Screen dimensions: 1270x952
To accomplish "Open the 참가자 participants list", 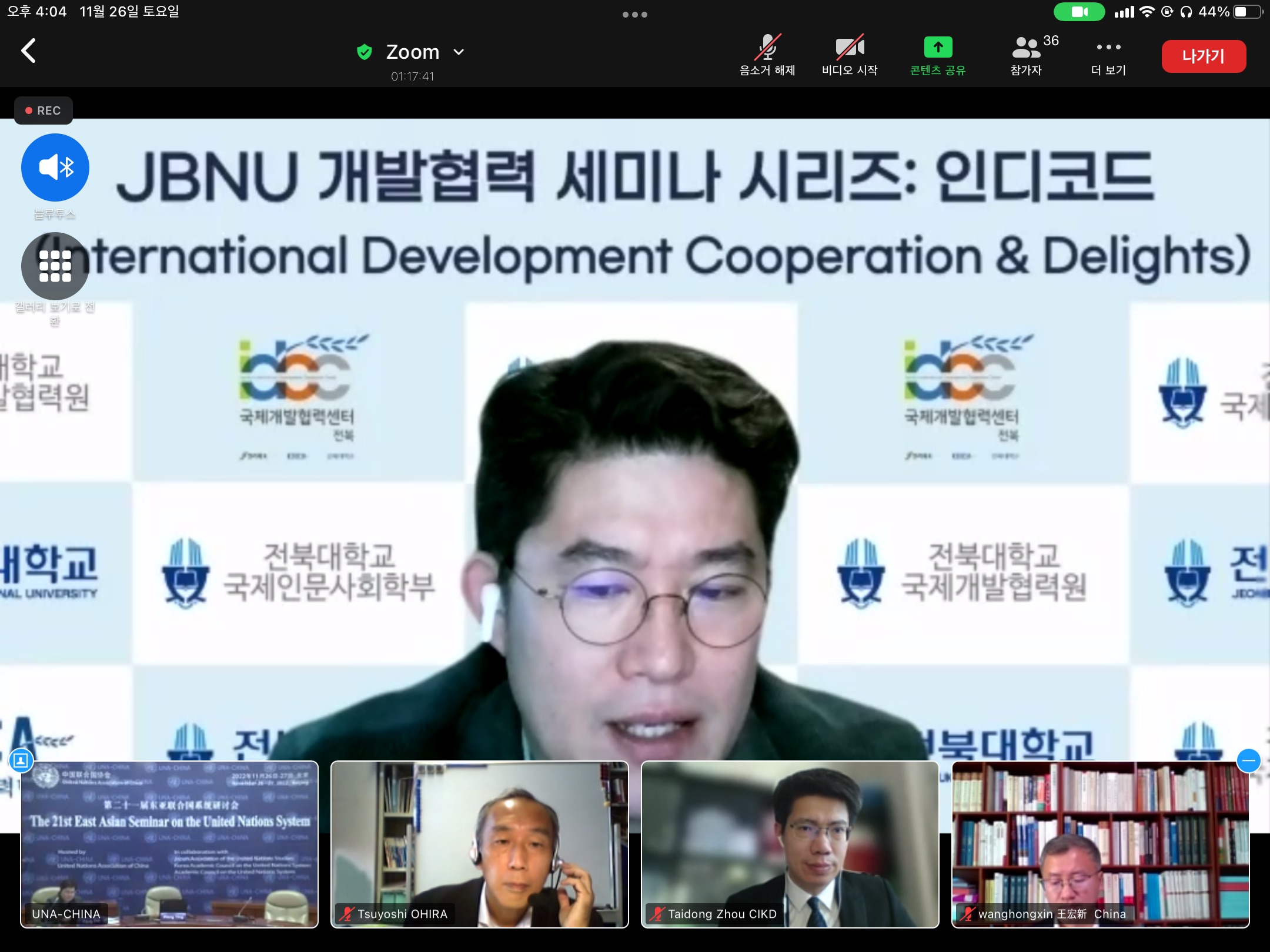I will pos(1027,55).
